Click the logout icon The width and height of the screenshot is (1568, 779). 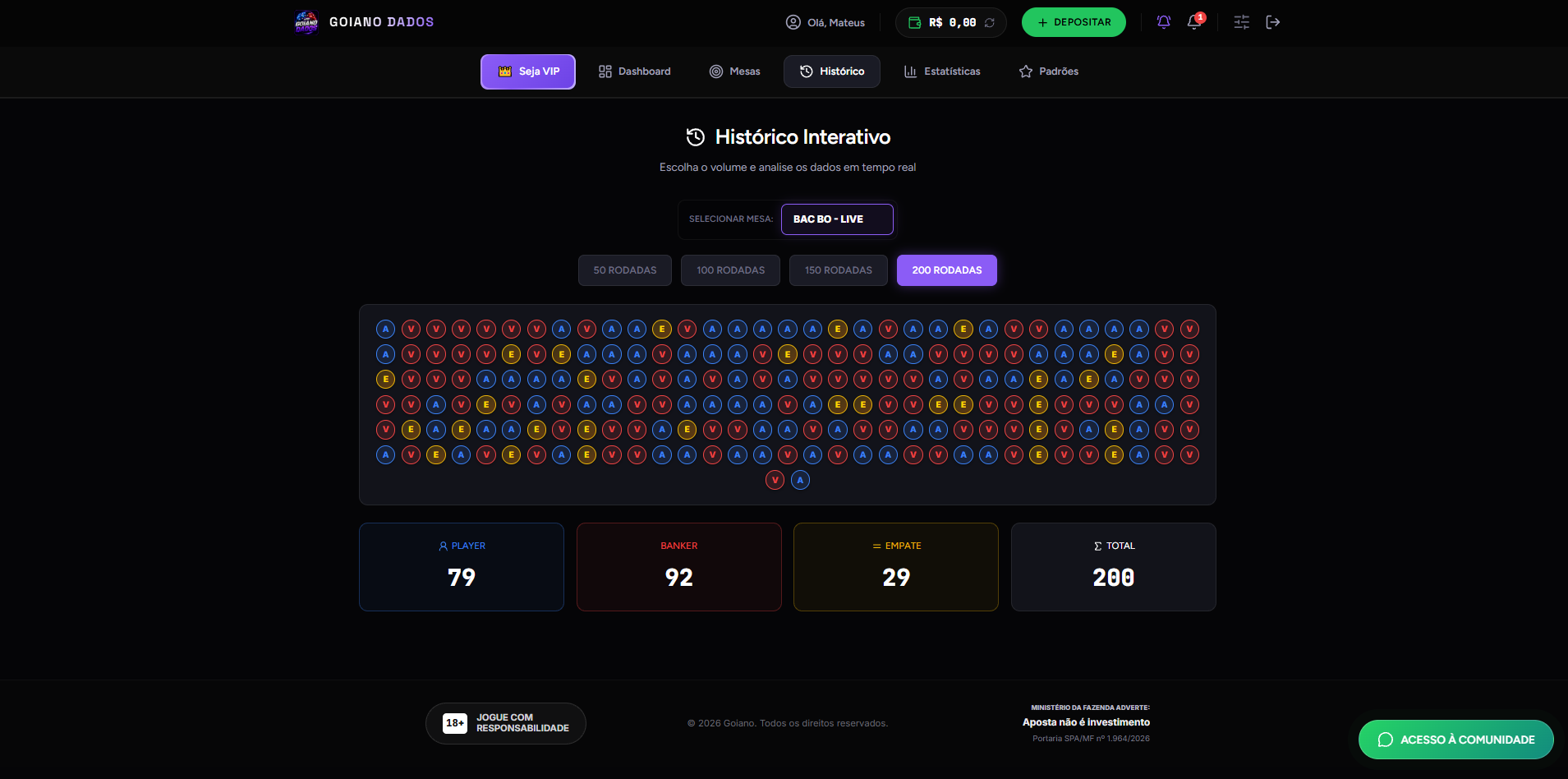click(x=1272, y=22)
